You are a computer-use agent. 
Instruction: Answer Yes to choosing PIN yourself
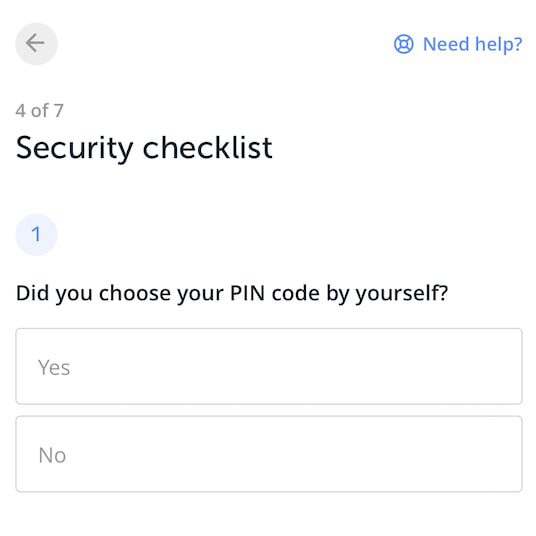pyautogui.click(x=269, y=366)
